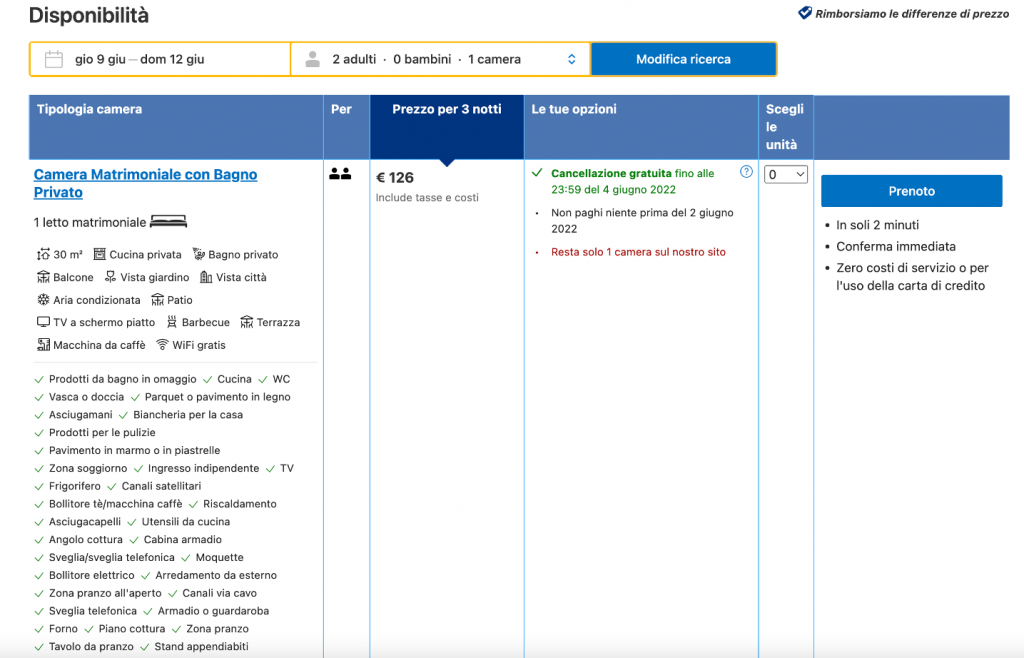Open the date range picker
Image resolution: width=1024 pixels, height=658 pixels.
pyautogui.click(x=140, y=59)
